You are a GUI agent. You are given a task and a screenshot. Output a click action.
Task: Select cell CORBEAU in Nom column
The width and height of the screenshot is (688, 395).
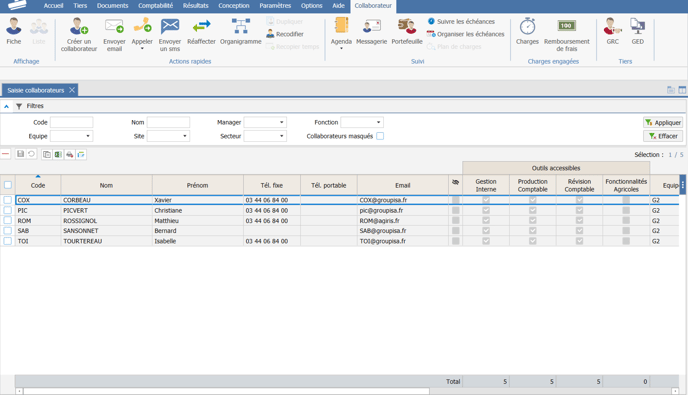[x=106, y=200]
